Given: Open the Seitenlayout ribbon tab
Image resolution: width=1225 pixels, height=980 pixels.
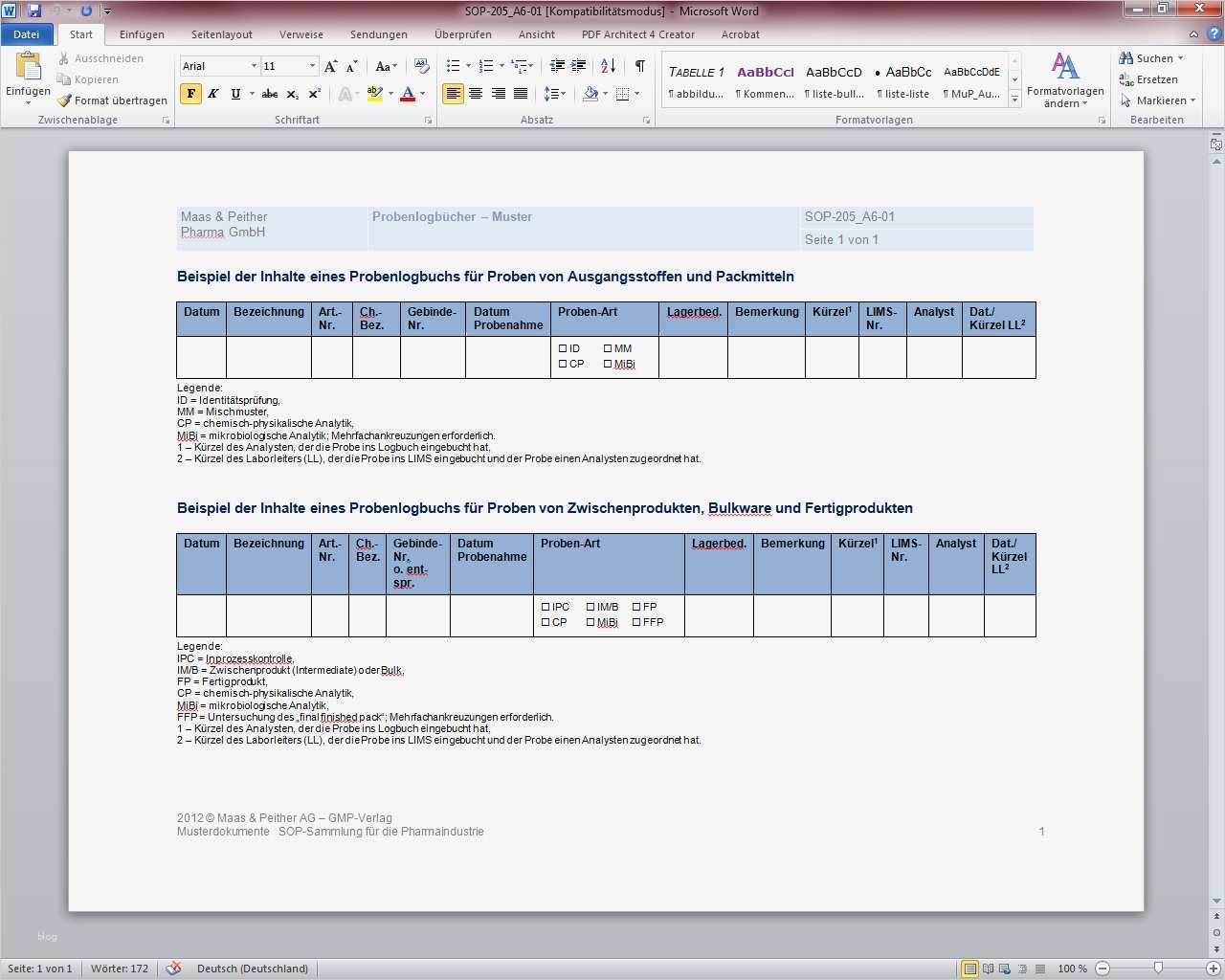Looking at the screenshot, I should click(221, 34).
